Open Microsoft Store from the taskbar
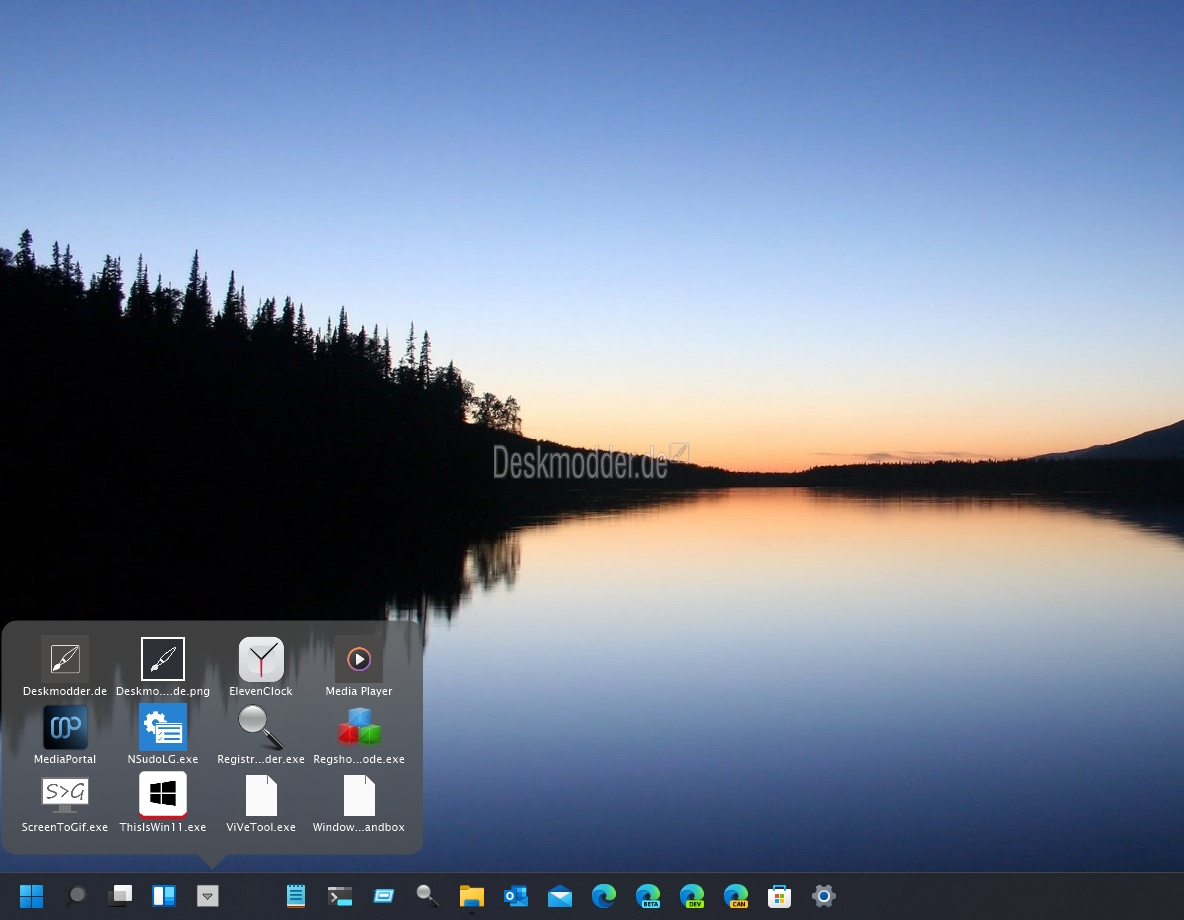This screenshot has width=1184, height=920. tap(780, 896)
